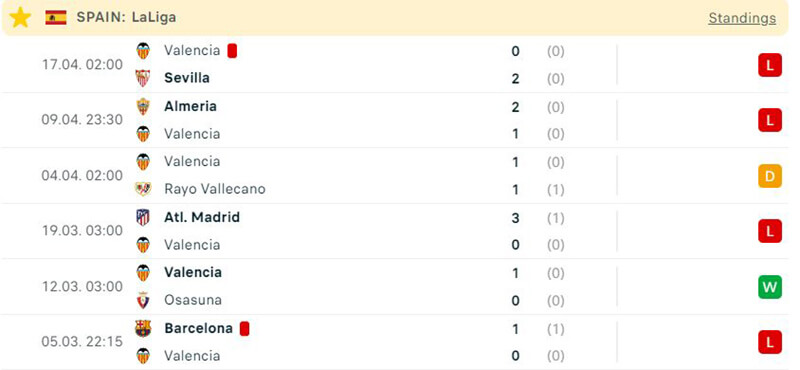Click the Valencia crest in the Sevilla match
Viewport: 800px width, 370px height.
(x=143, y=51)
